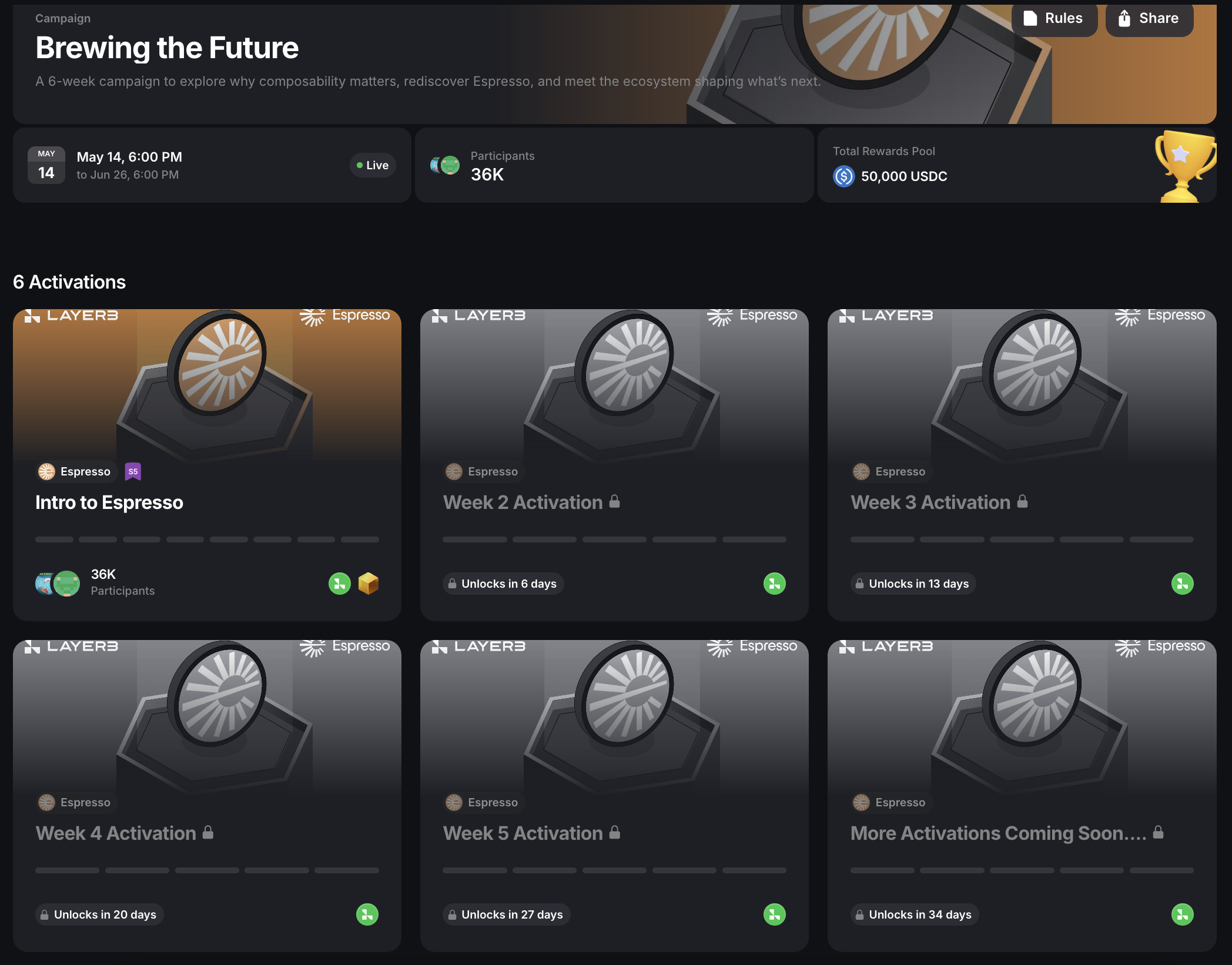
Task: Click the Week 2 Activation card image
Action: [614, 382]
